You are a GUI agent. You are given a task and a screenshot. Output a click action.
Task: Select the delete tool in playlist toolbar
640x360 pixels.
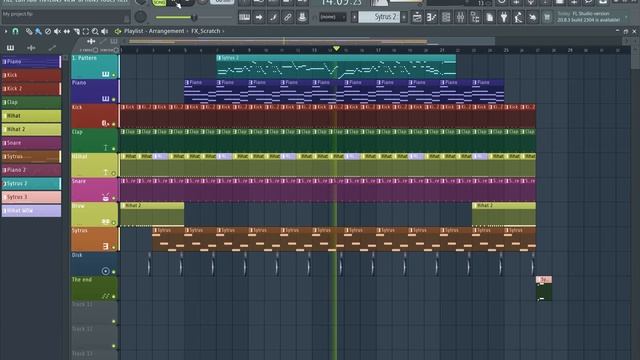48,31
